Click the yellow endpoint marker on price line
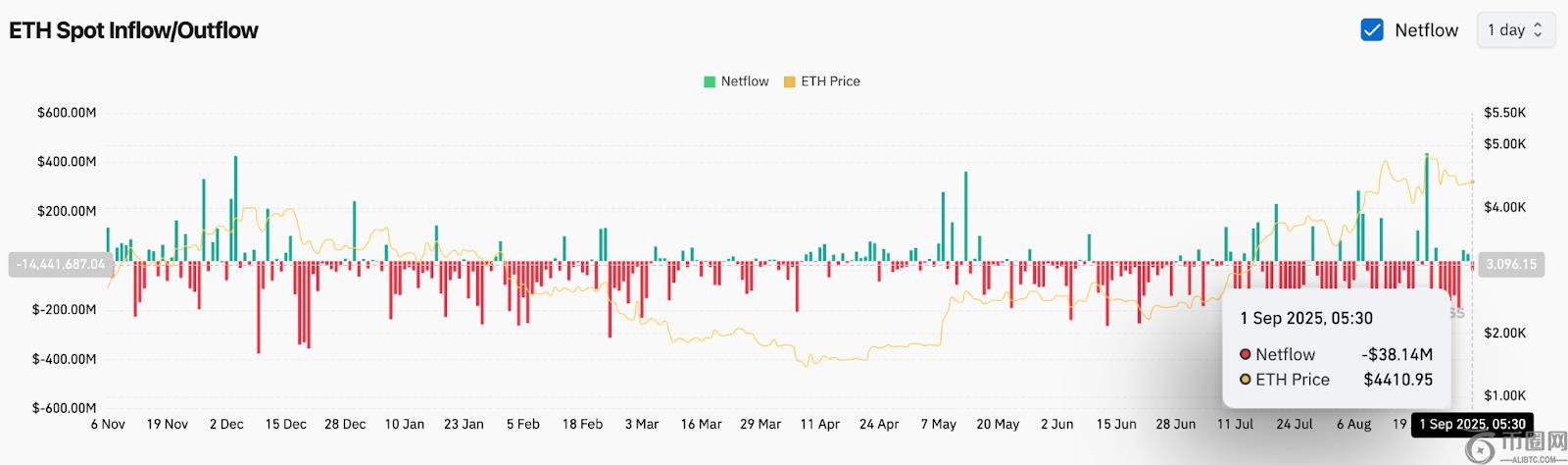Image resolution: width=1568 pixels, height=465 pixels. [x=1472, y=181]
